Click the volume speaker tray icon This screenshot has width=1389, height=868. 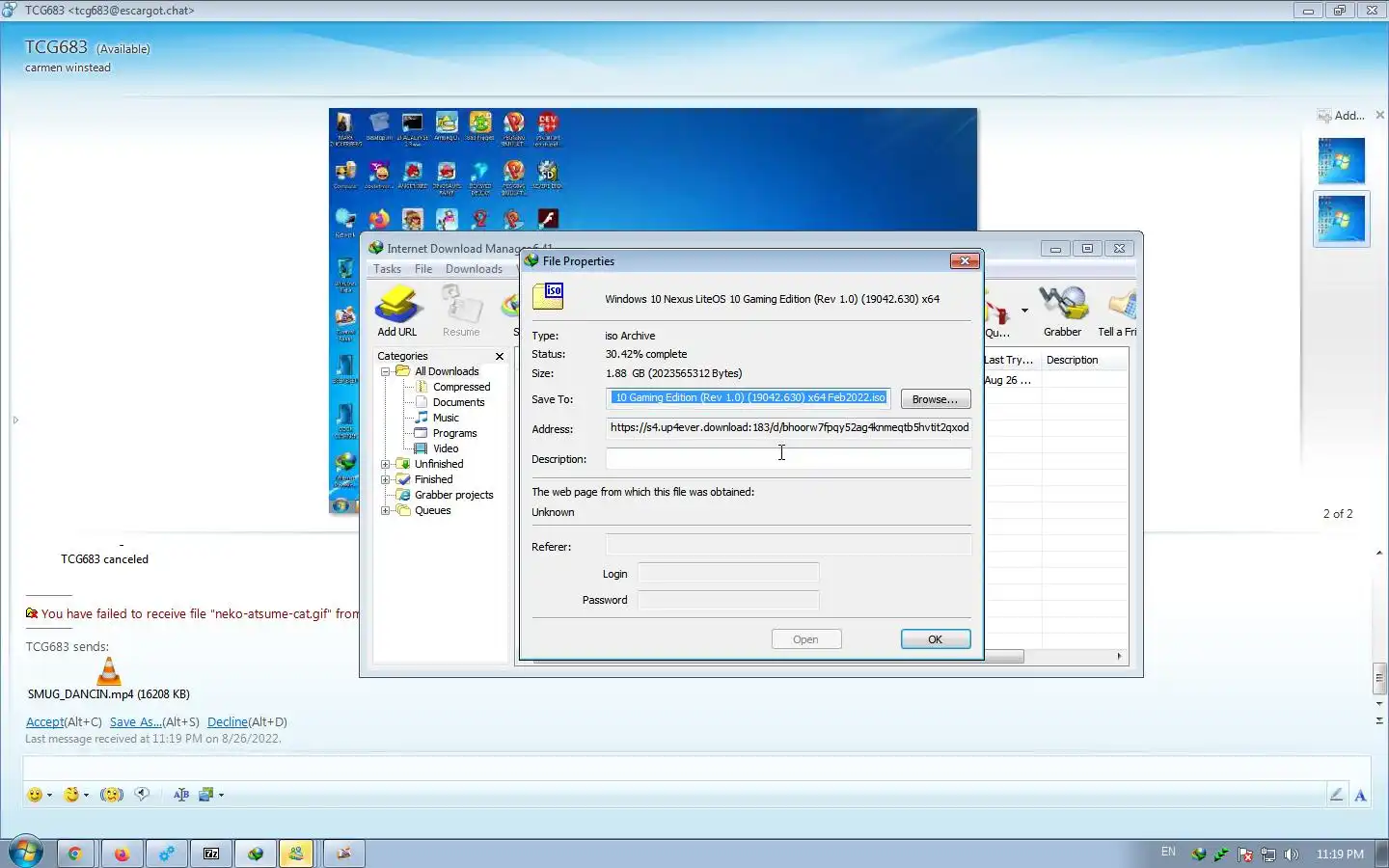pyautogui.click(x=1292, y=854)
